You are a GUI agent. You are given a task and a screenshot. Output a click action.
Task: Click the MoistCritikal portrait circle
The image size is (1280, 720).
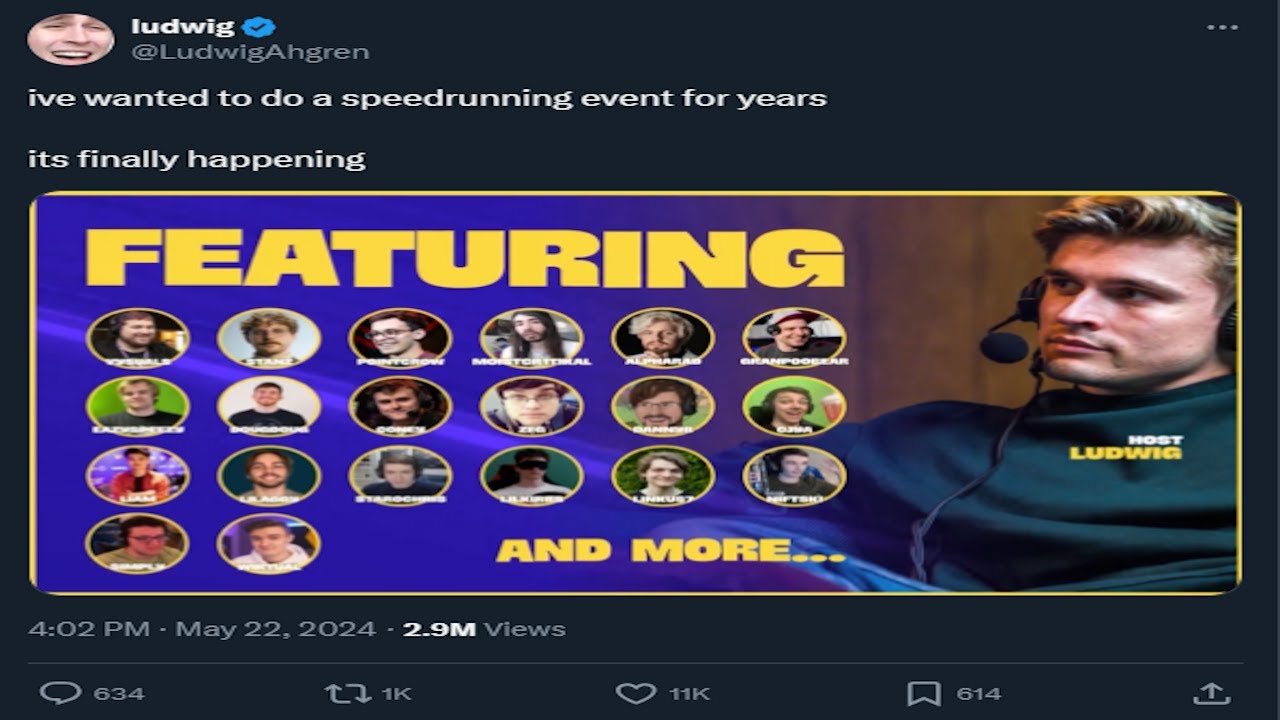[x=531, y=337]
